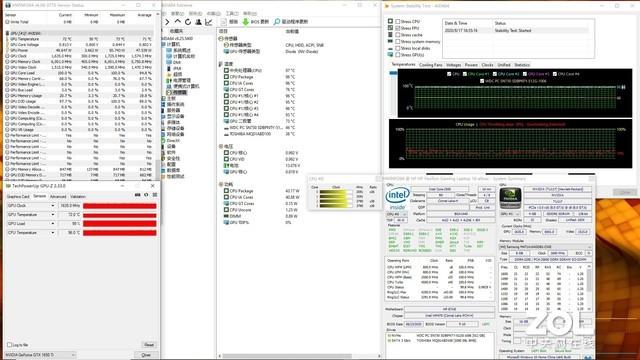
Task: Check the Log to file option
Action: click(9, 345)
